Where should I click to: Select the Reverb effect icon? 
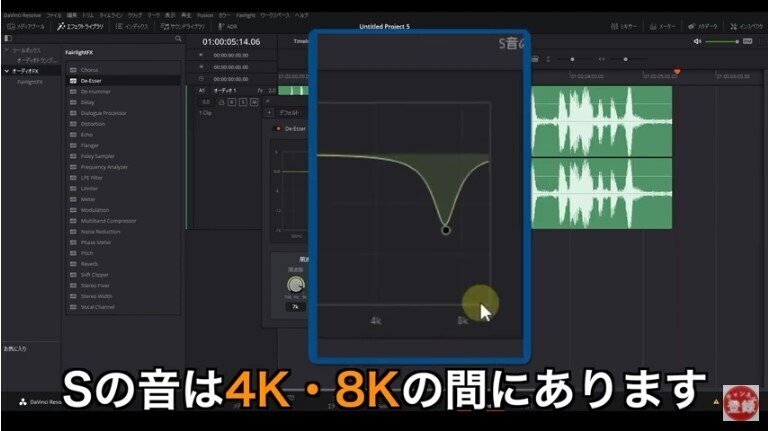[x=73, y=264]
